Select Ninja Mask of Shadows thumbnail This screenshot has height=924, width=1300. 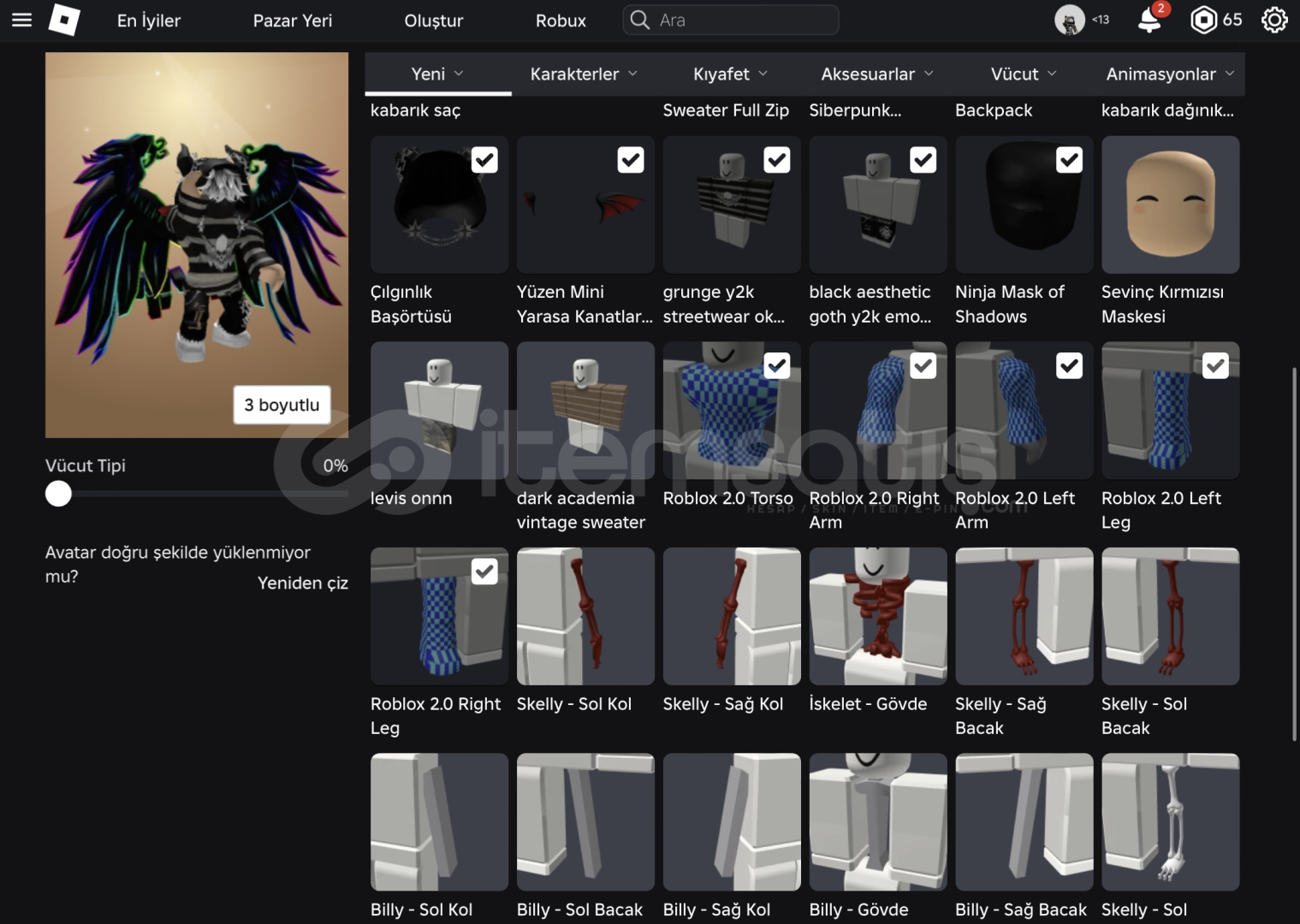[1024, 204]
